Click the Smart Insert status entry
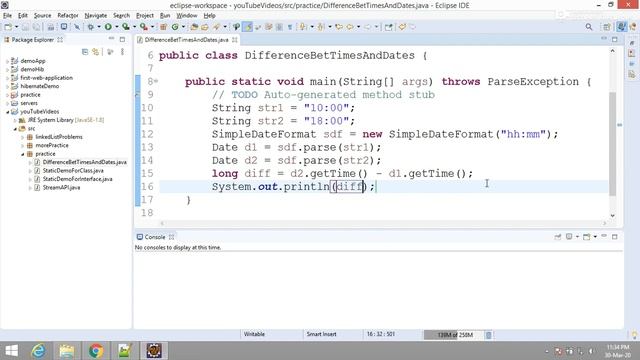 point(322,334)
